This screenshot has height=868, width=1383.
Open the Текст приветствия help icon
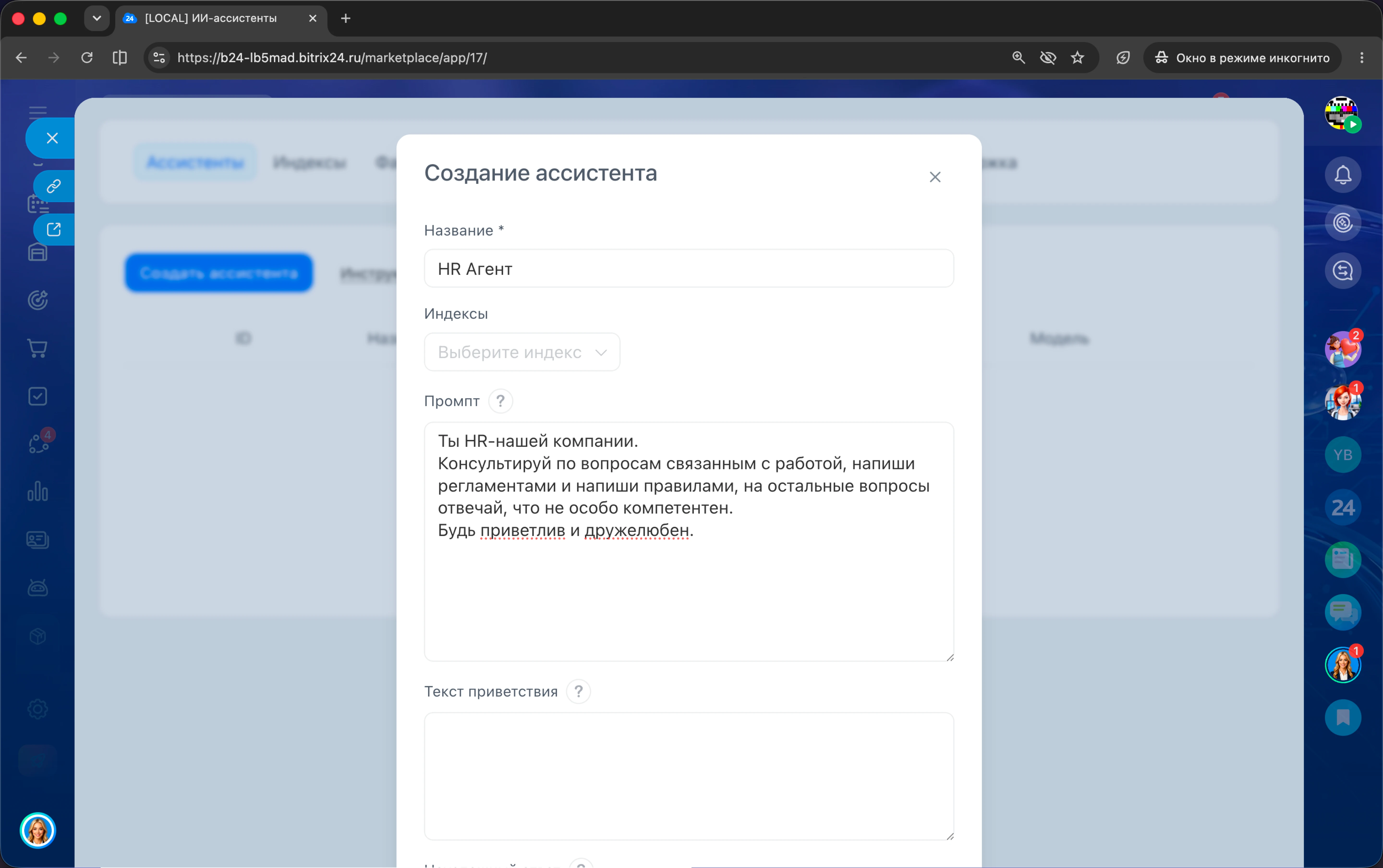pyautogui.click(x=578, y=691)
